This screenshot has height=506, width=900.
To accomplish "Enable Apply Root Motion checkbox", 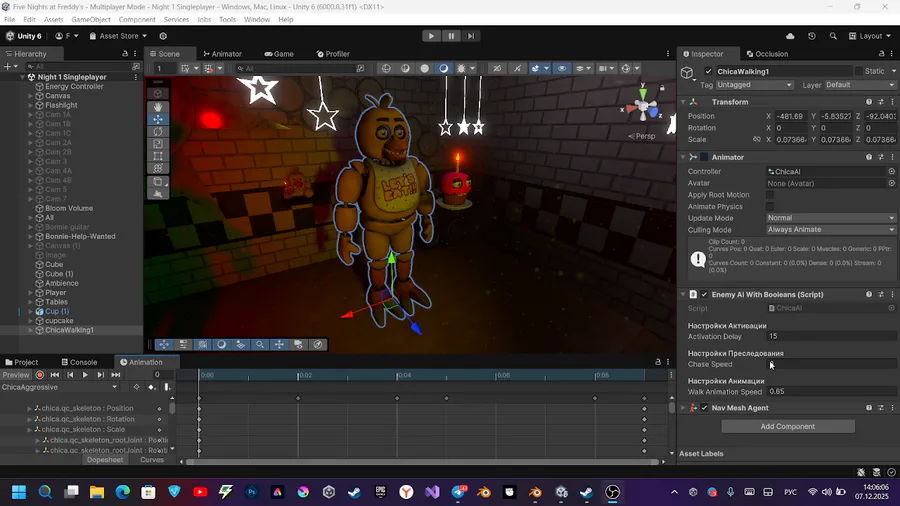I will [770, 195].
